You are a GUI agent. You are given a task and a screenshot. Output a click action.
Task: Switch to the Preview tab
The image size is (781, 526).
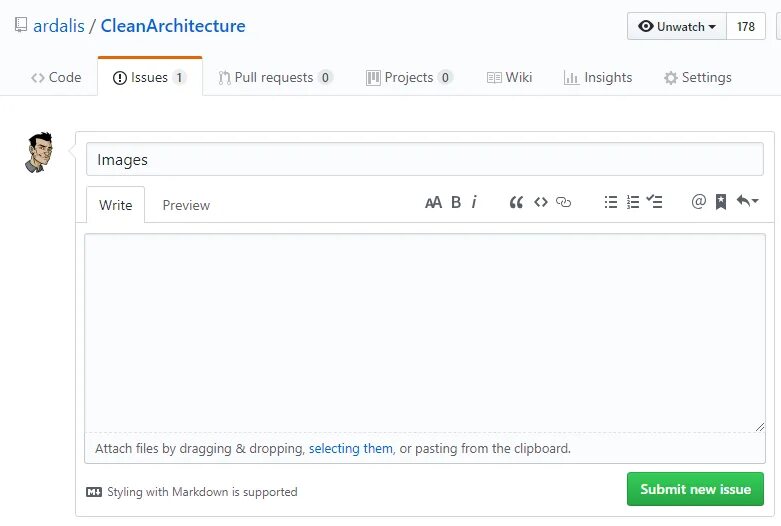point(186,205)
